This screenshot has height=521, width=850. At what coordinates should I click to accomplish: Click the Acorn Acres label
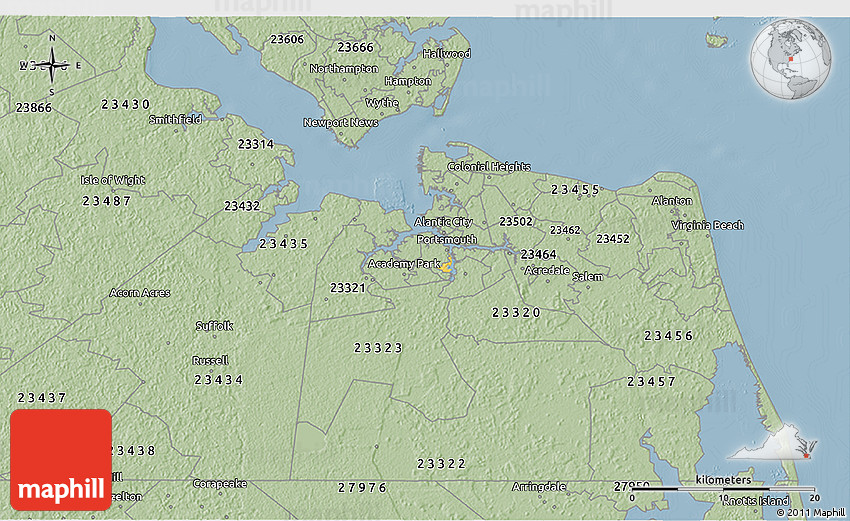pos(139,293)
